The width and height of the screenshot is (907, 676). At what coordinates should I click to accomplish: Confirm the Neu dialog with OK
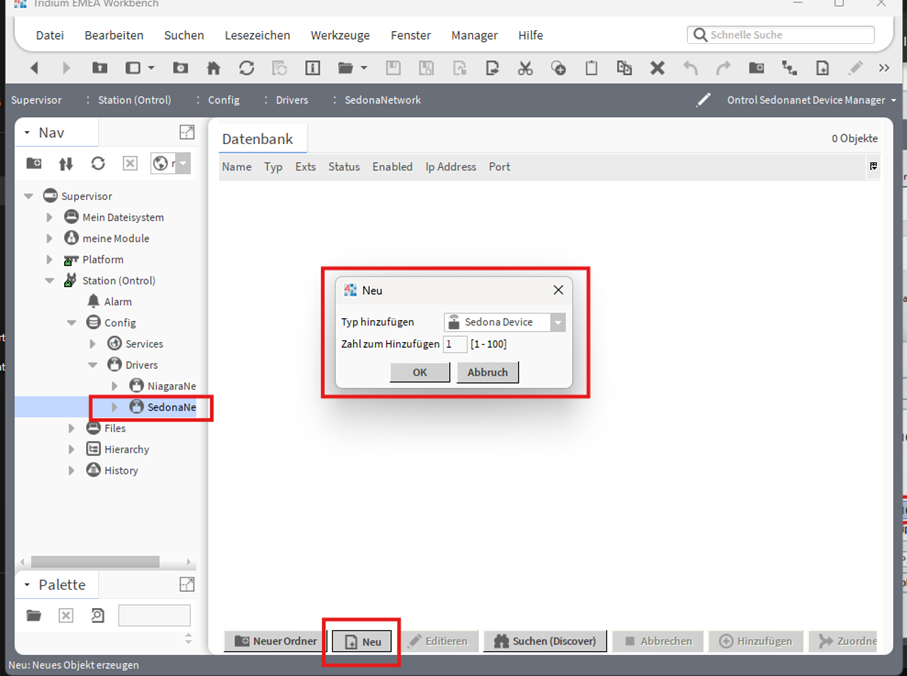(420, 372)
